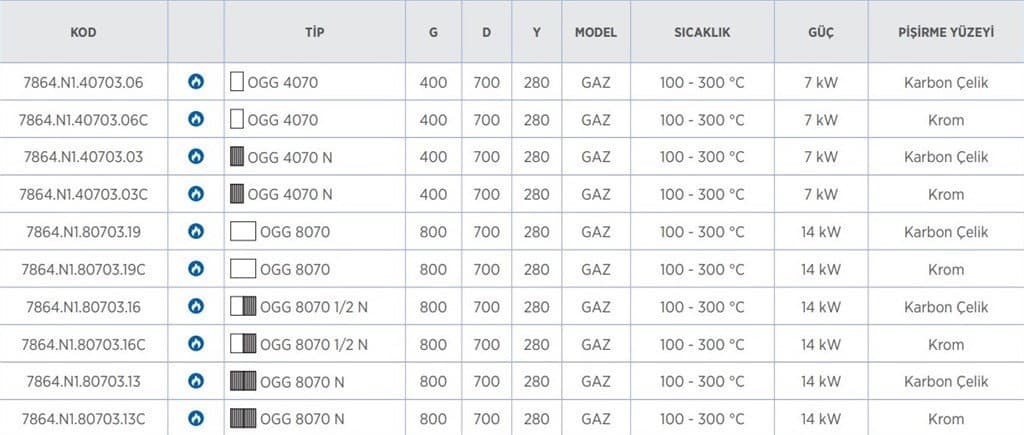Select the fully grooved plate icon for 7864.N1.80703.13
The width and height of the screenshot is (1024, 435).
click(243, 381)
